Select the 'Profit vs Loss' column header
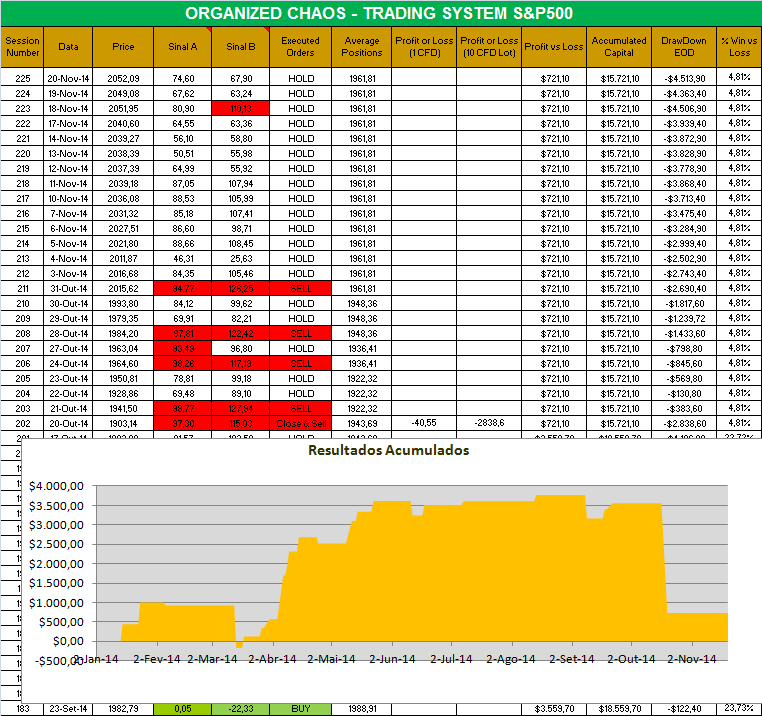This screenshot has height=716, width=762. [x=554, y=47]
